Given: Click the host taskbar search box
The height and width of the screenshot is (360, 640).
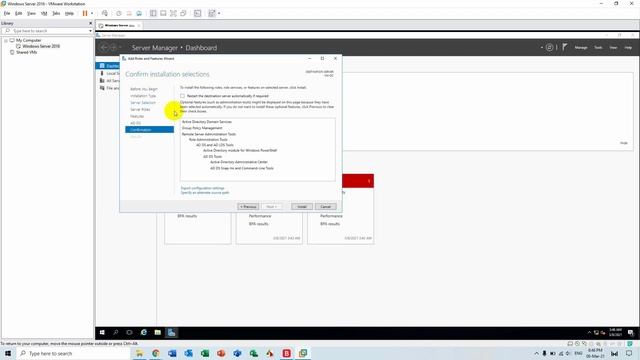Looking at the screenshot, I should (73, 353).
